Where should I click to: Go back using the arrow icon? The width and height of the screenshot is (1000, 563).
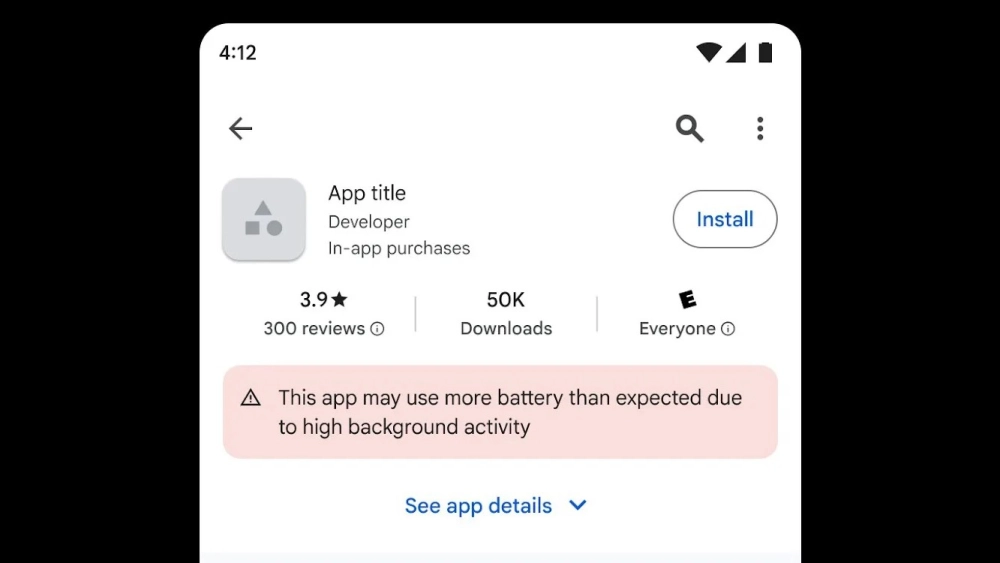[240, 128]
